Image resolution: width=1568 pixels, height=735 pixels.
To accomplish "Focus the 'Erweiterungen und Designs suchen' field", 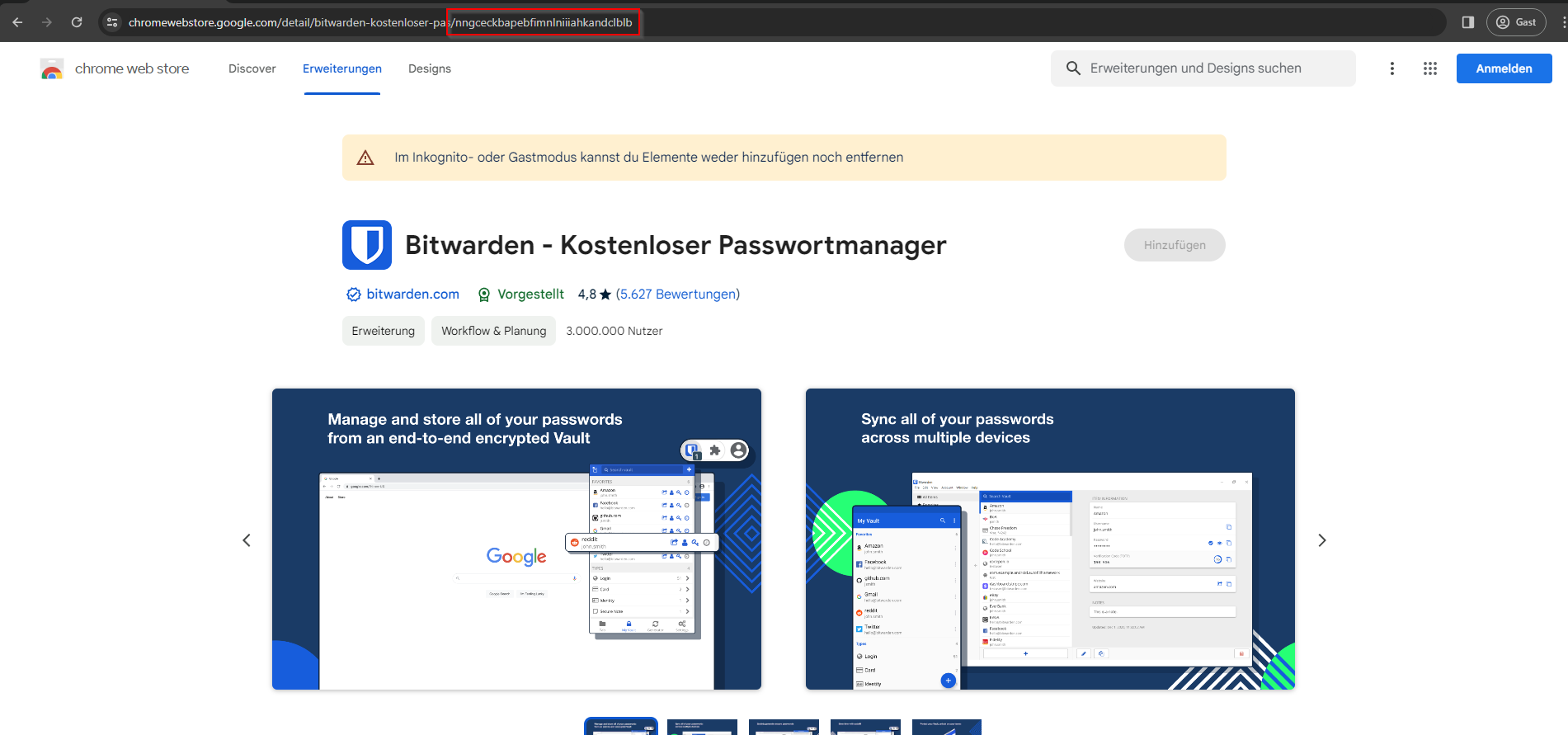I will click(x=1203, y=68).
